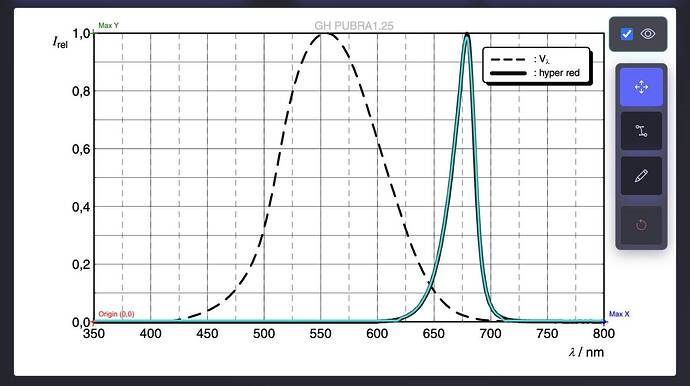
Task: Select the point-path editing tool
Action: [641, 131]
